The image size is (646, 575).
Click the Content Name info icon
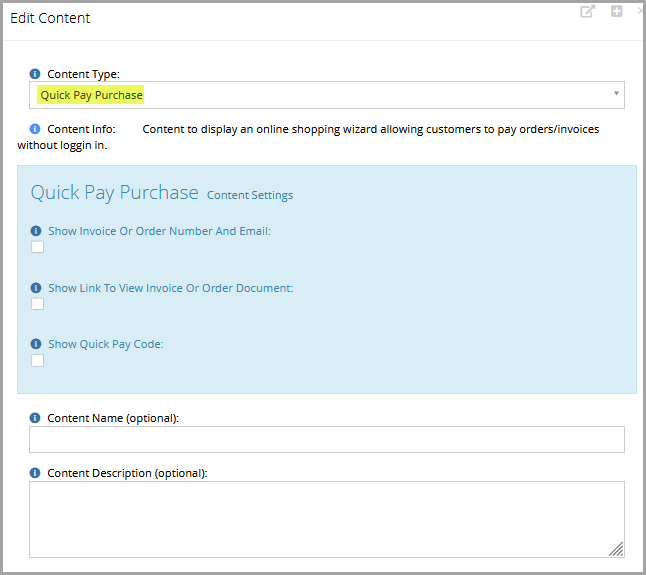click(35, 418)
